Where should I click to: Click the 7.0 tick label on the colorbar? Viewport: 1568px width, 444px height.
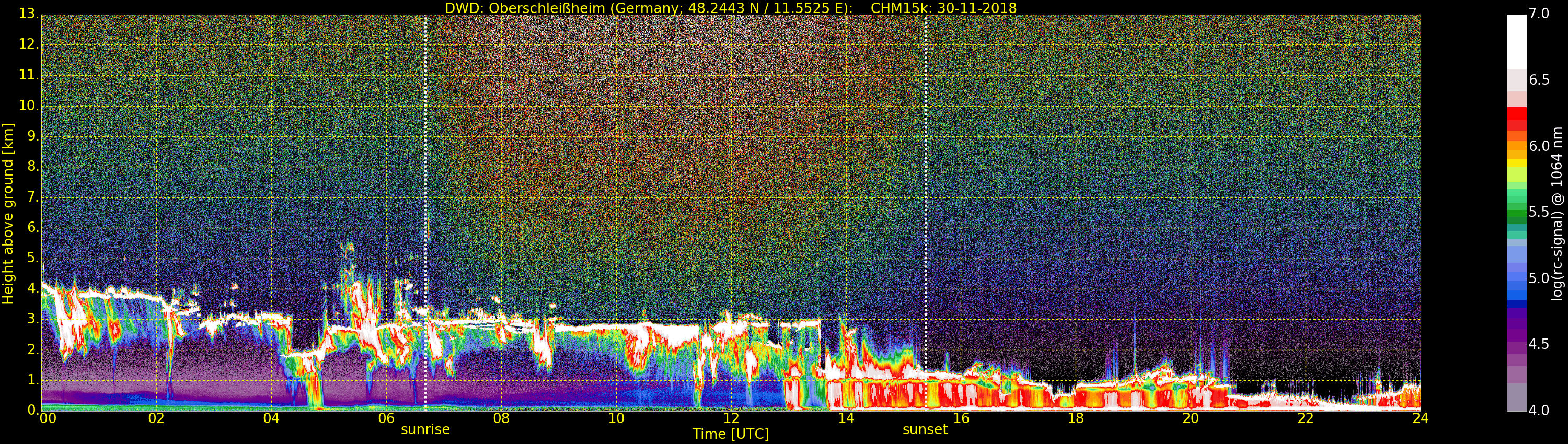coord(1539,14)
